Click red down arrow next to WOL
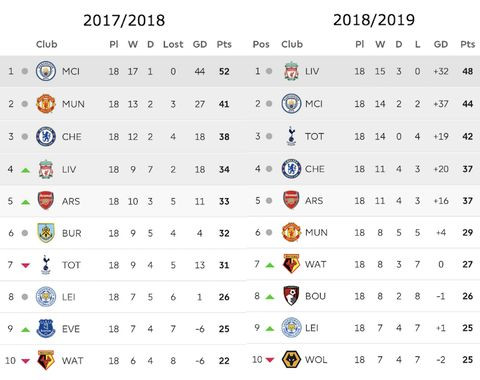The width and height of the screenshot is (480, 380). [270, 360]
